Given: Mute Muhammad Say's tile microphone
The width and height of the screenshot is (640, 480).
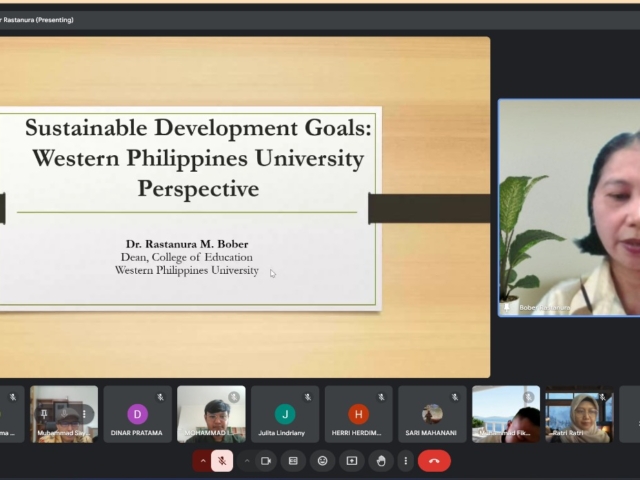Looking at the screenshot, I should [64, 414].
